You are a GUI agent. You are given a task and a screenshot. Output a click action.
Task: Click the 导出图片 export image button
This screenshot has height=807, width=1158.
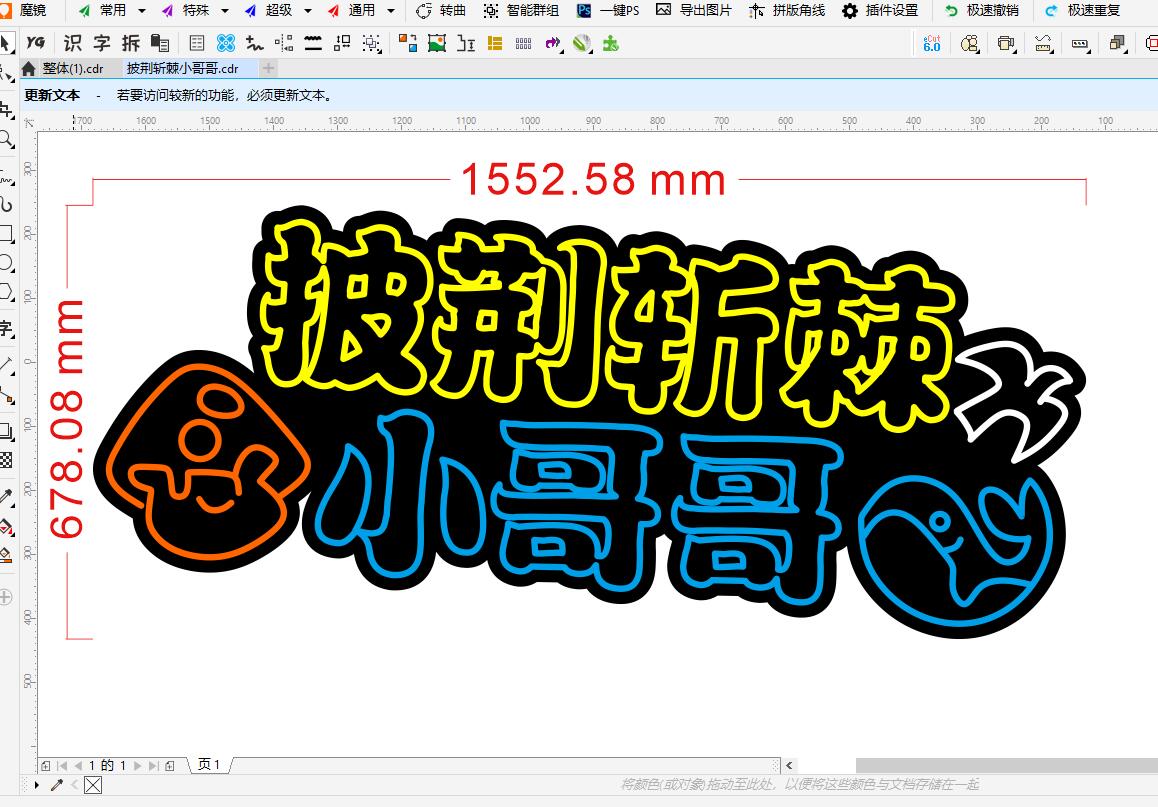click(693, 10)
